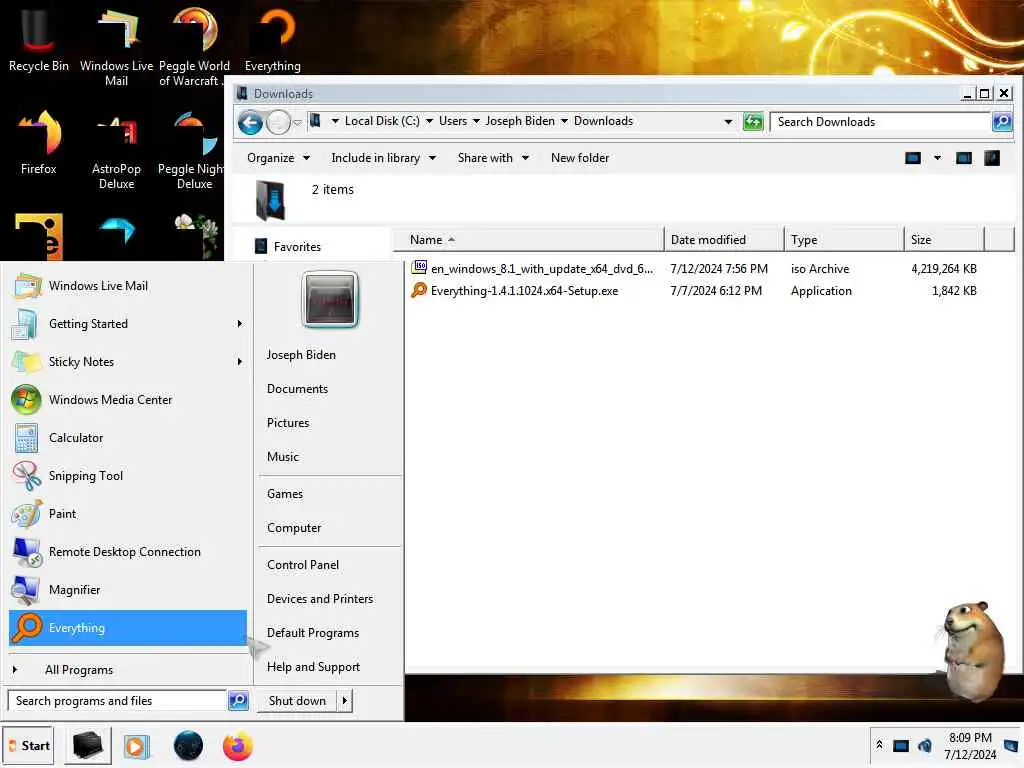Expand view options dropdown arrow

[937, 158]
